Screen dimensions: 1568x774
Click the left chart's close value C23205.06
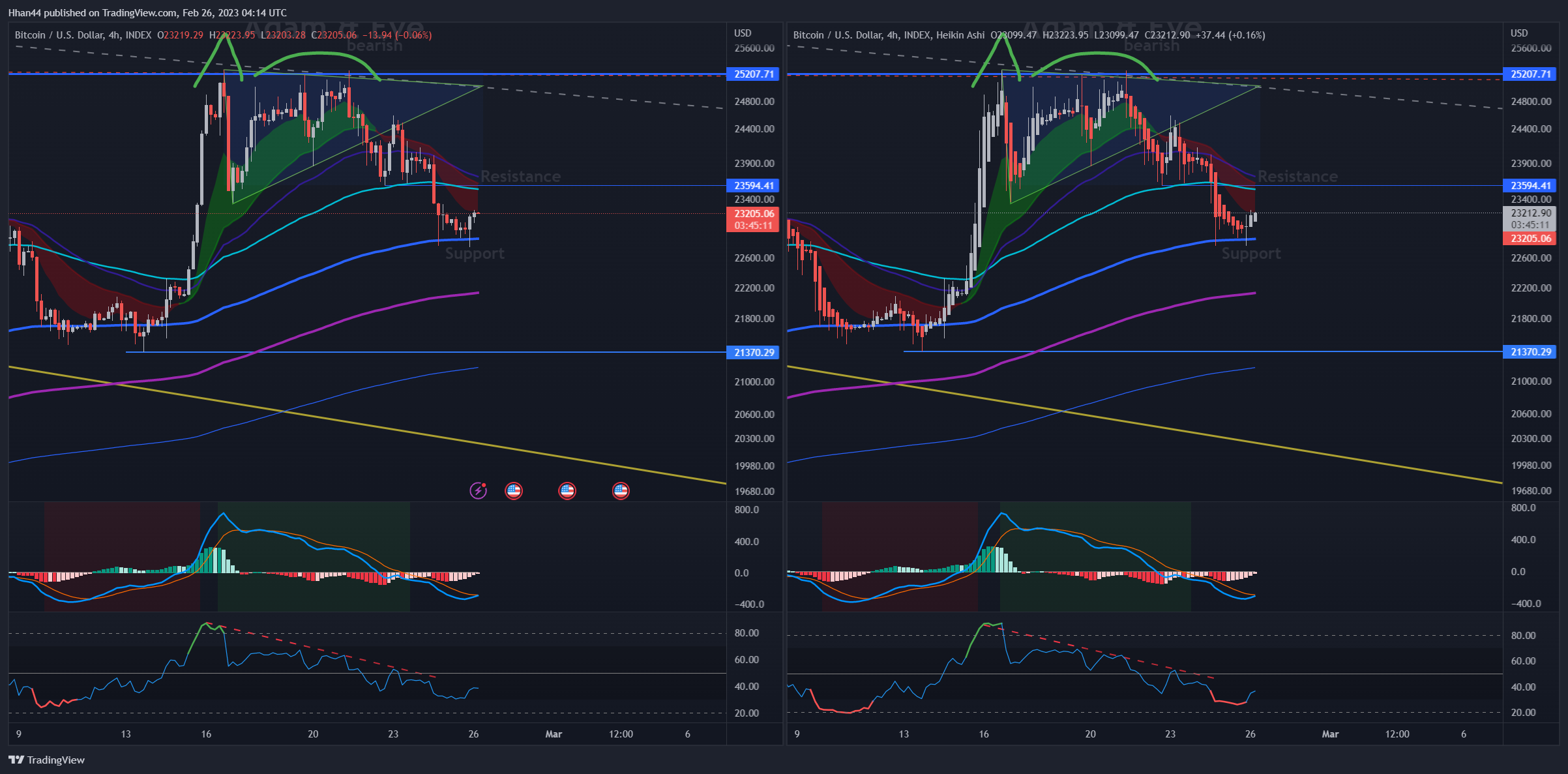coord(334,35)
